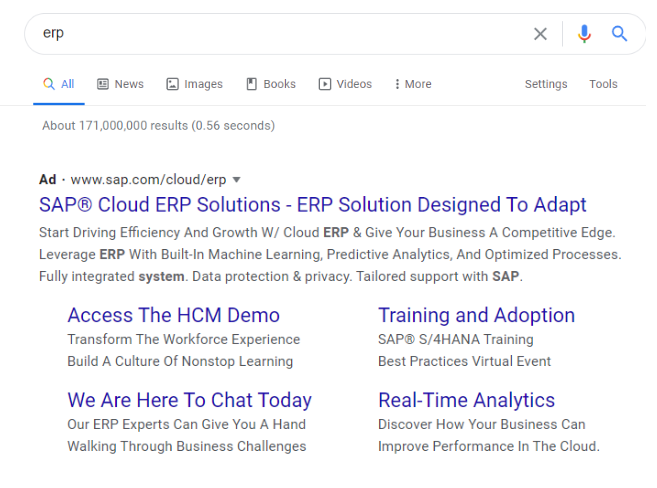Open the Tools filter options
657x488 pixels.
pos(603,84)
